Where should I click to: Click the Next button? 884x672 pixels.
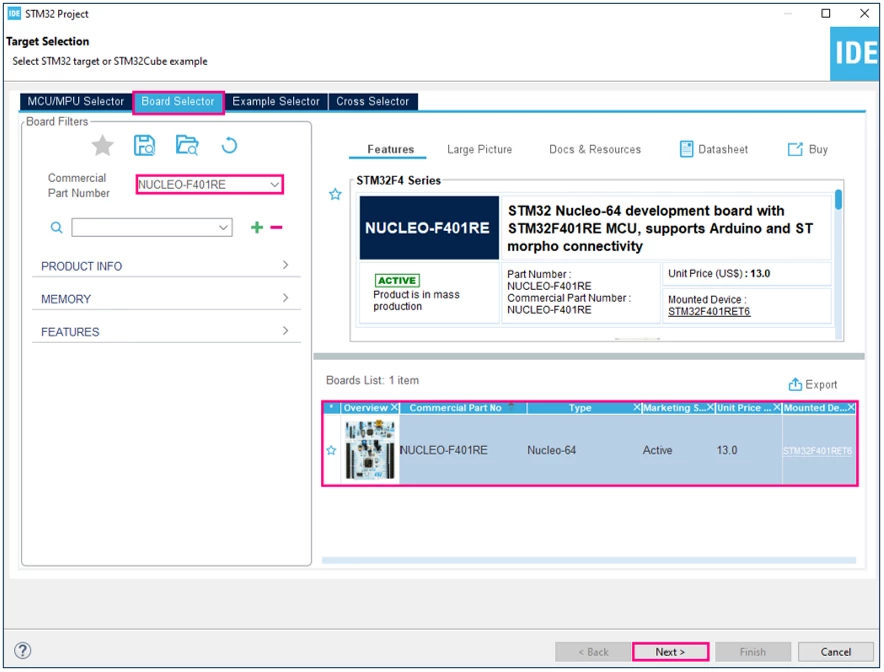pyautogui.click(x=670, y=652)
